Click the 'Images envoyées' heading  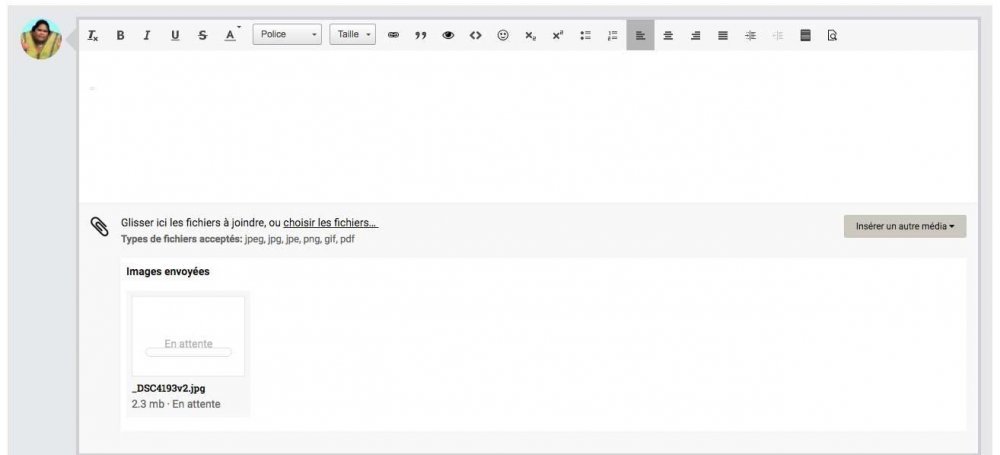(x=168, y=272)
